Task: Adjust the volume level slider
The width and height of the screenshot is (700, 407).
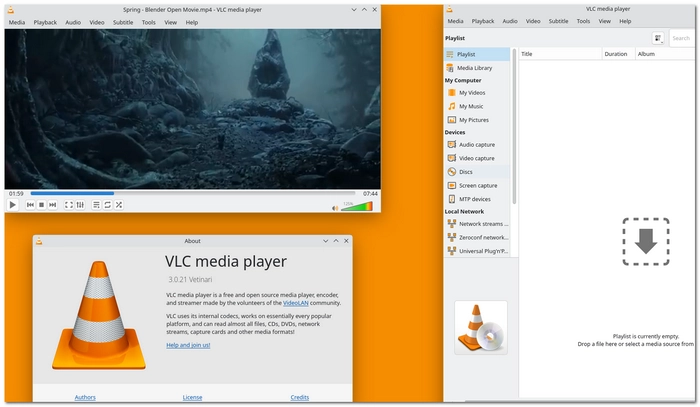Action: coord(357,206)
